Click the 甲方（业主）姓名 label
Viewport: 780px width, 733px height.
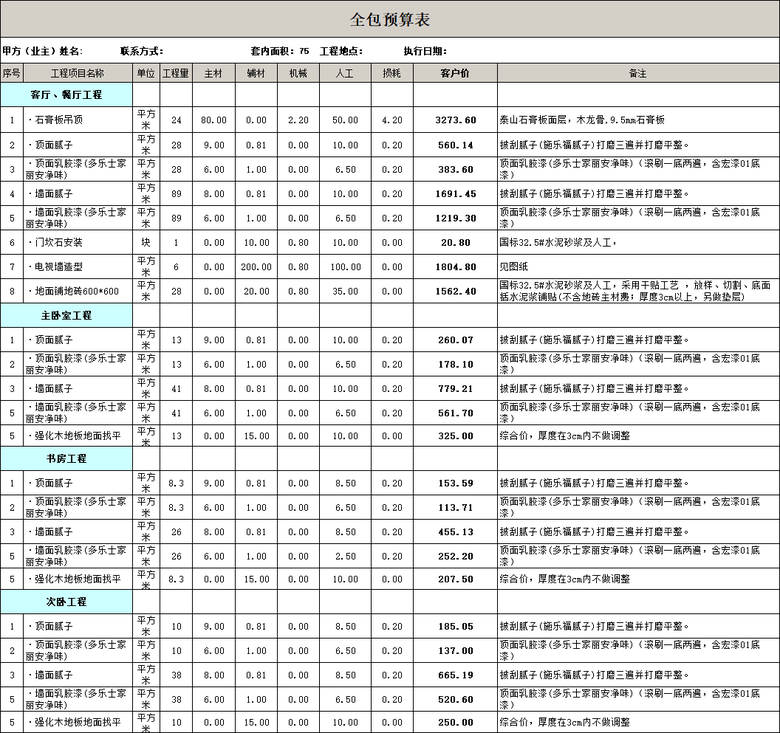(42, 51)
